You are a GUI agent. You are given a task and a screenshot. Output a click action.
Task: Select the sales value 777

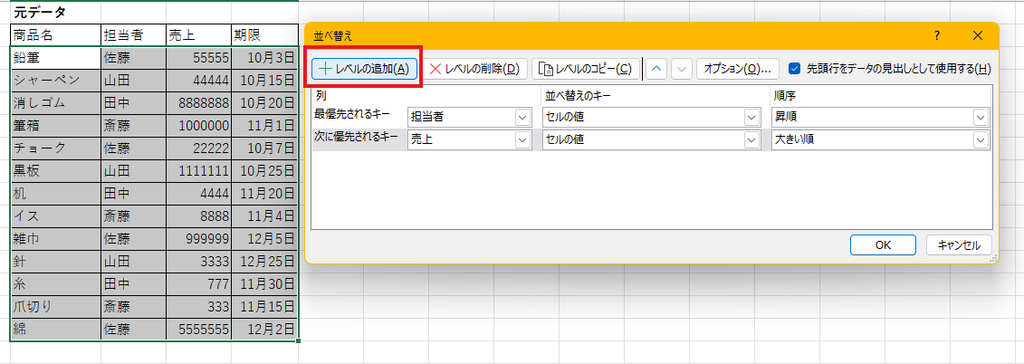(x=199, y=284)
